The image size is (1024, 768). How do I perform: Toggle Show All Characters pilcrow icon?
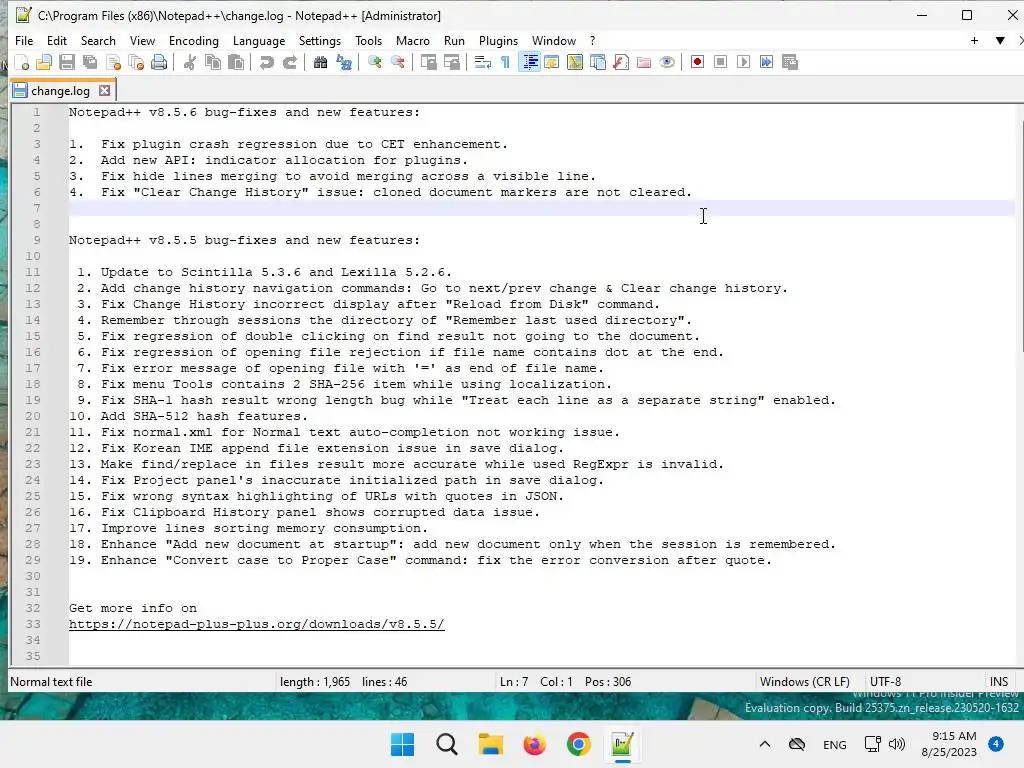point(505,62)
